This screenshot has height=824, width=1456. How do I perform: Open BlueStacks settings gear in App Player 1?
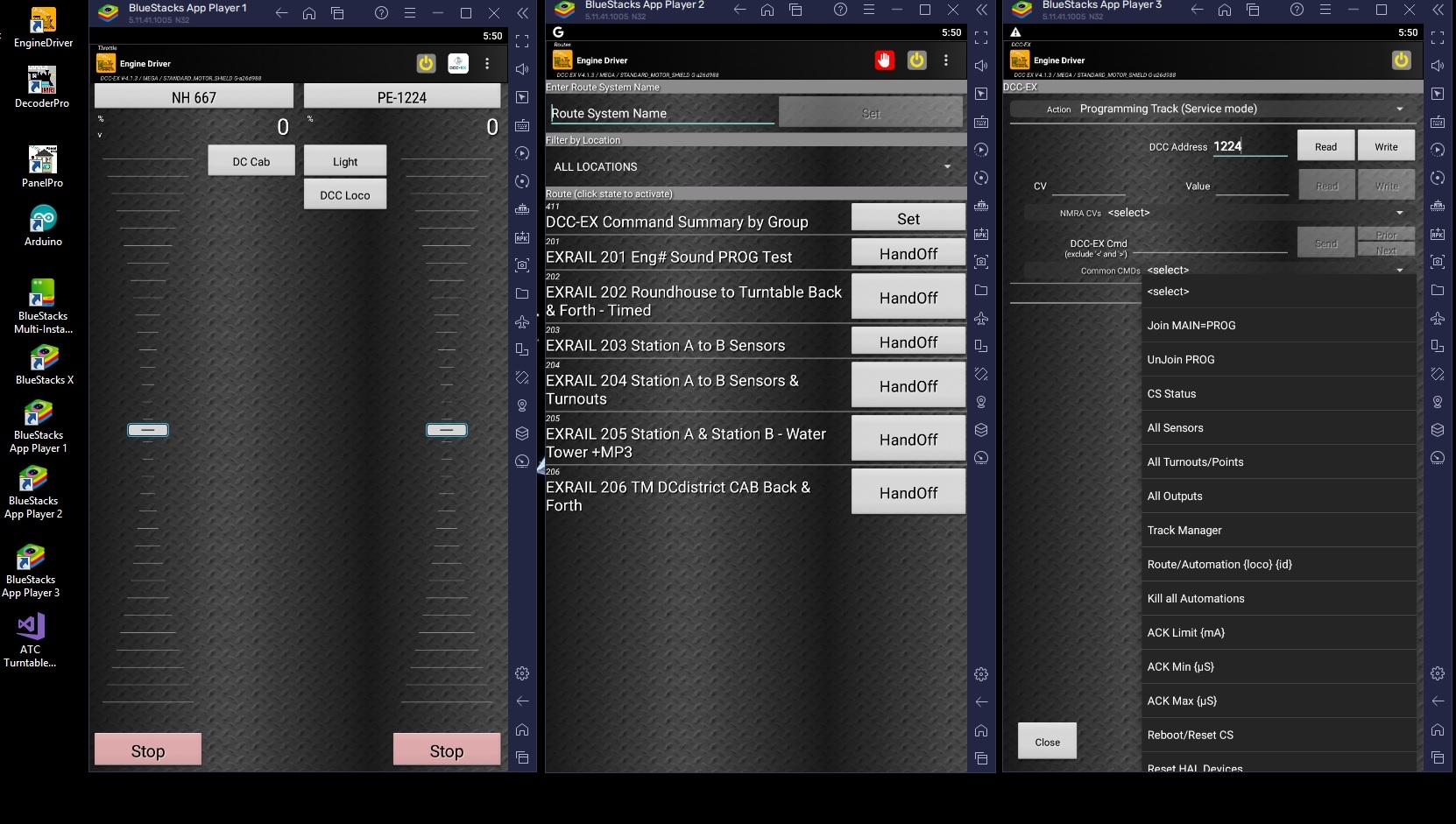(522, 673)
